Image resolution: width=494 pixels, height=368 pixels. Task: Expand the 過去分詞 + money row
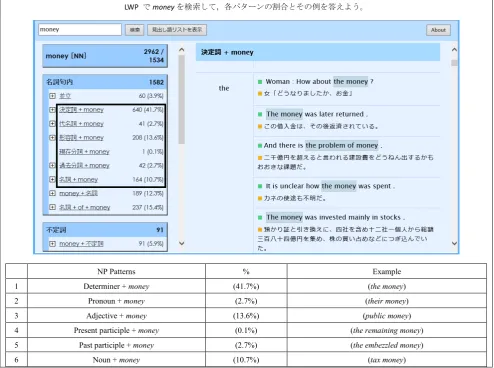[52, 165]
